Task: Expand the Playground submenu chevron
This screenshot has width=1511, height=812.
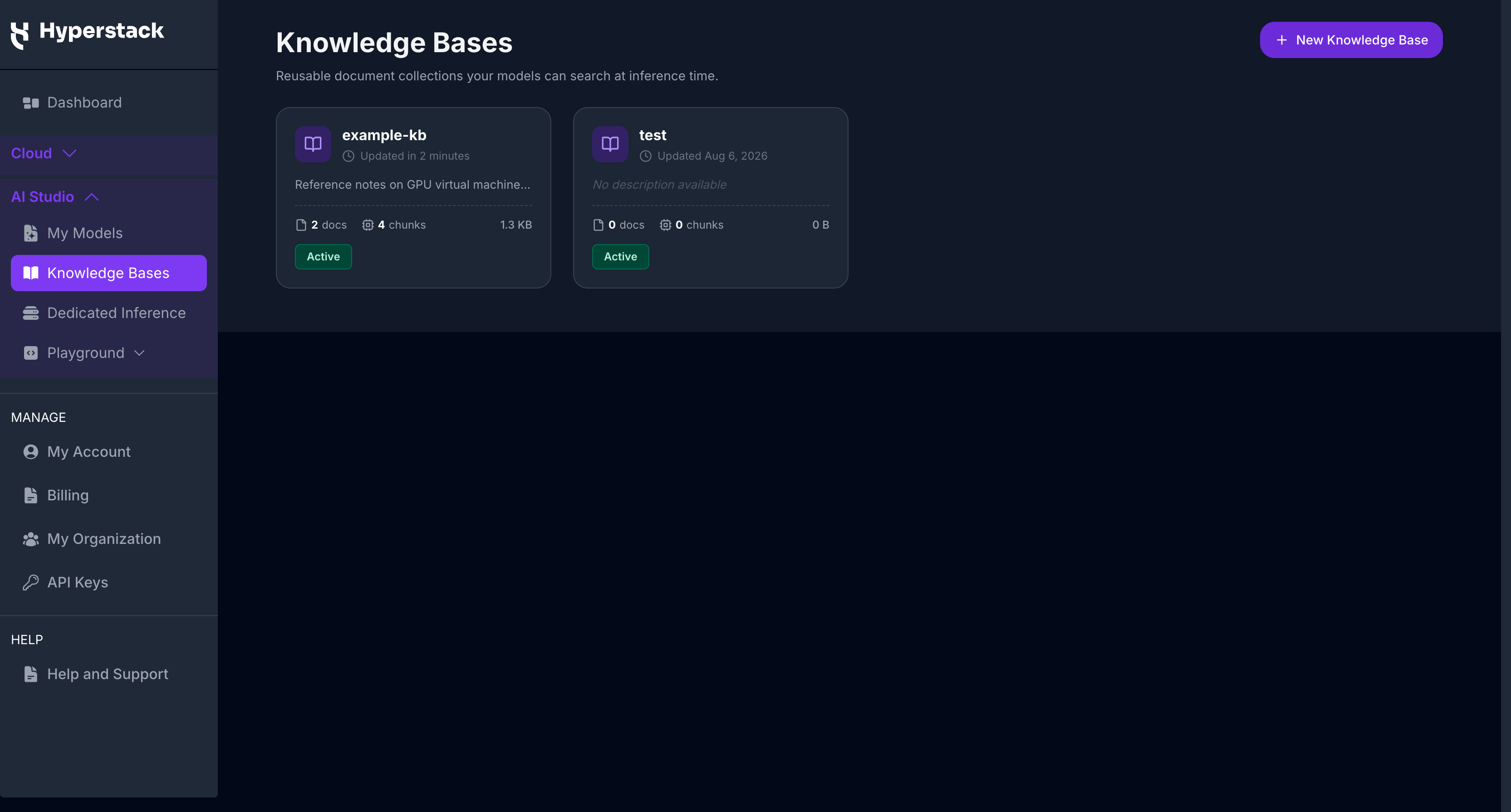Action: [140, 353]
